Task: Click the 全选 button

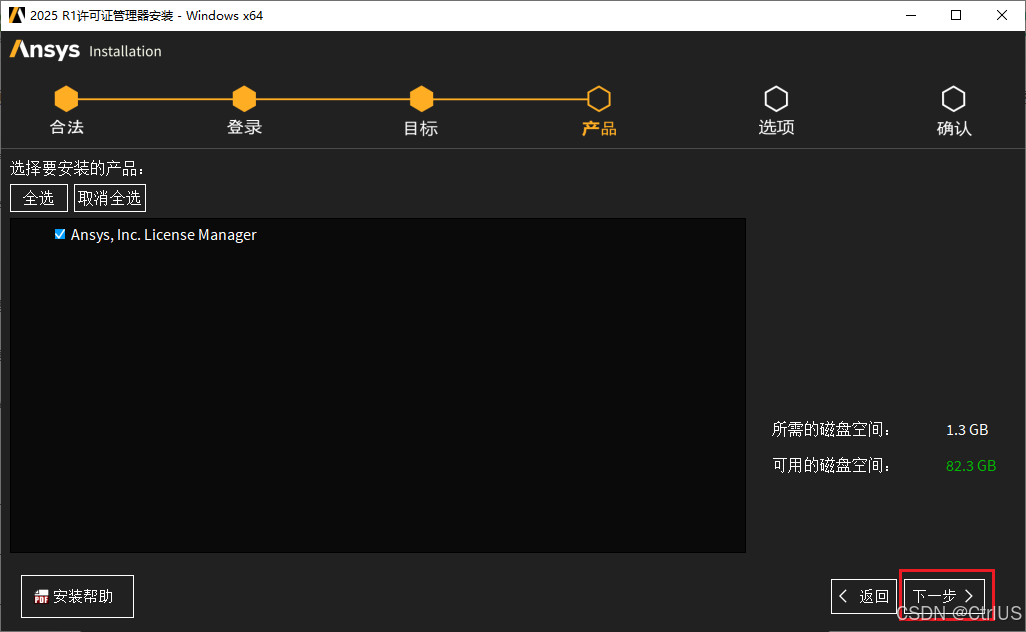Action: 39,198
